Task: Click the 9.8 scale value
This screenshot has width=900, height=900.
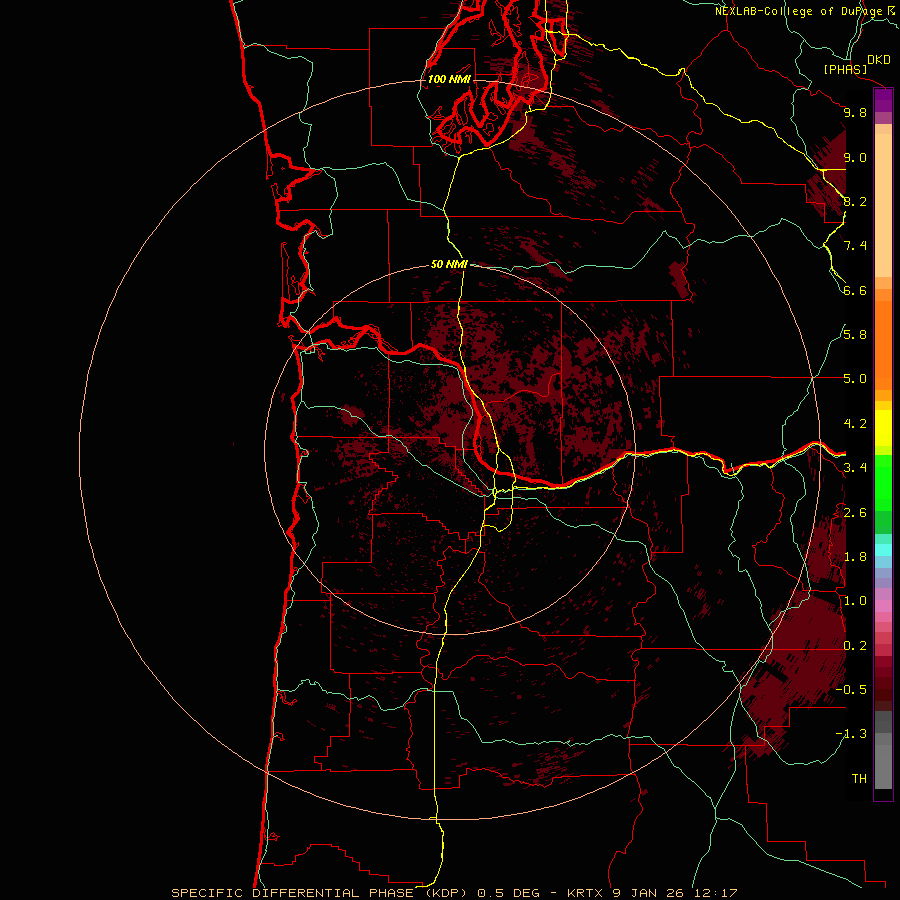Action: (x=855, y=113)
